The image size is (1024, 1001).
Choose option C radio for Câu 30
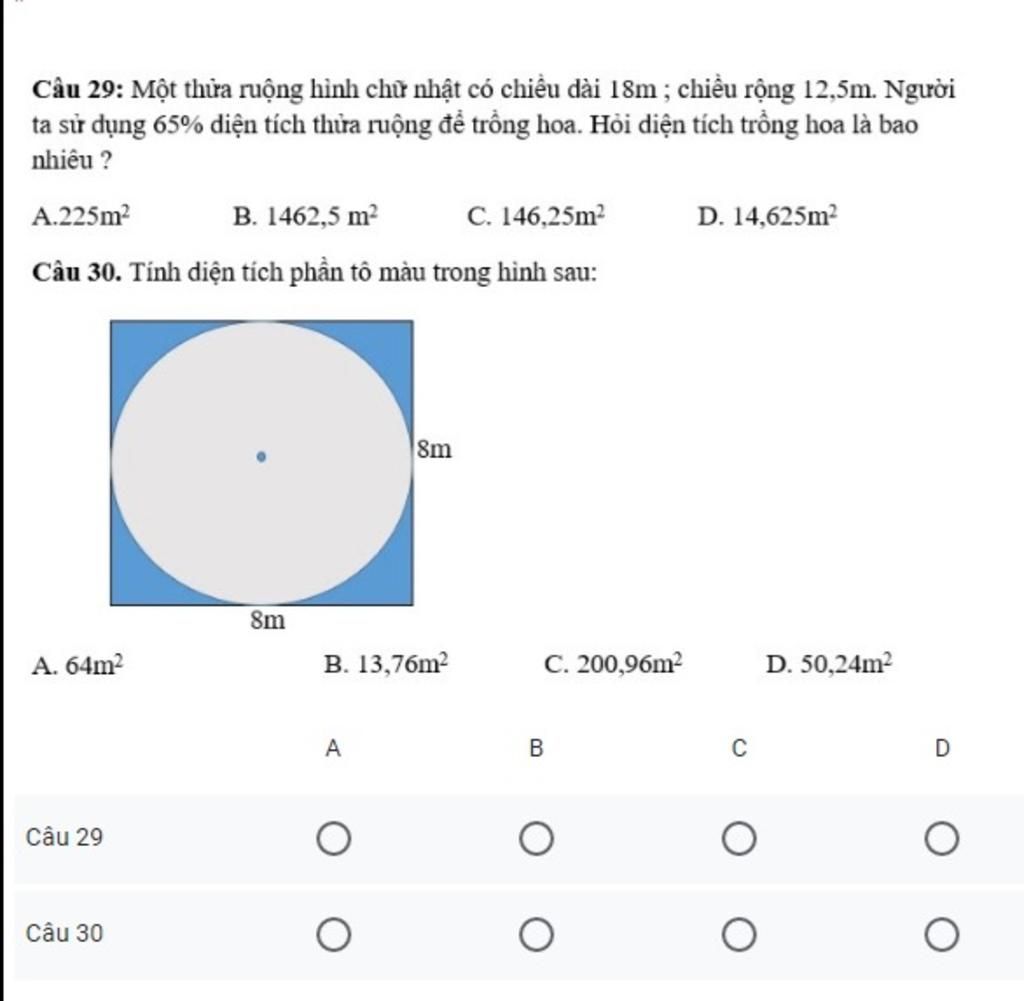pos(739,936)
